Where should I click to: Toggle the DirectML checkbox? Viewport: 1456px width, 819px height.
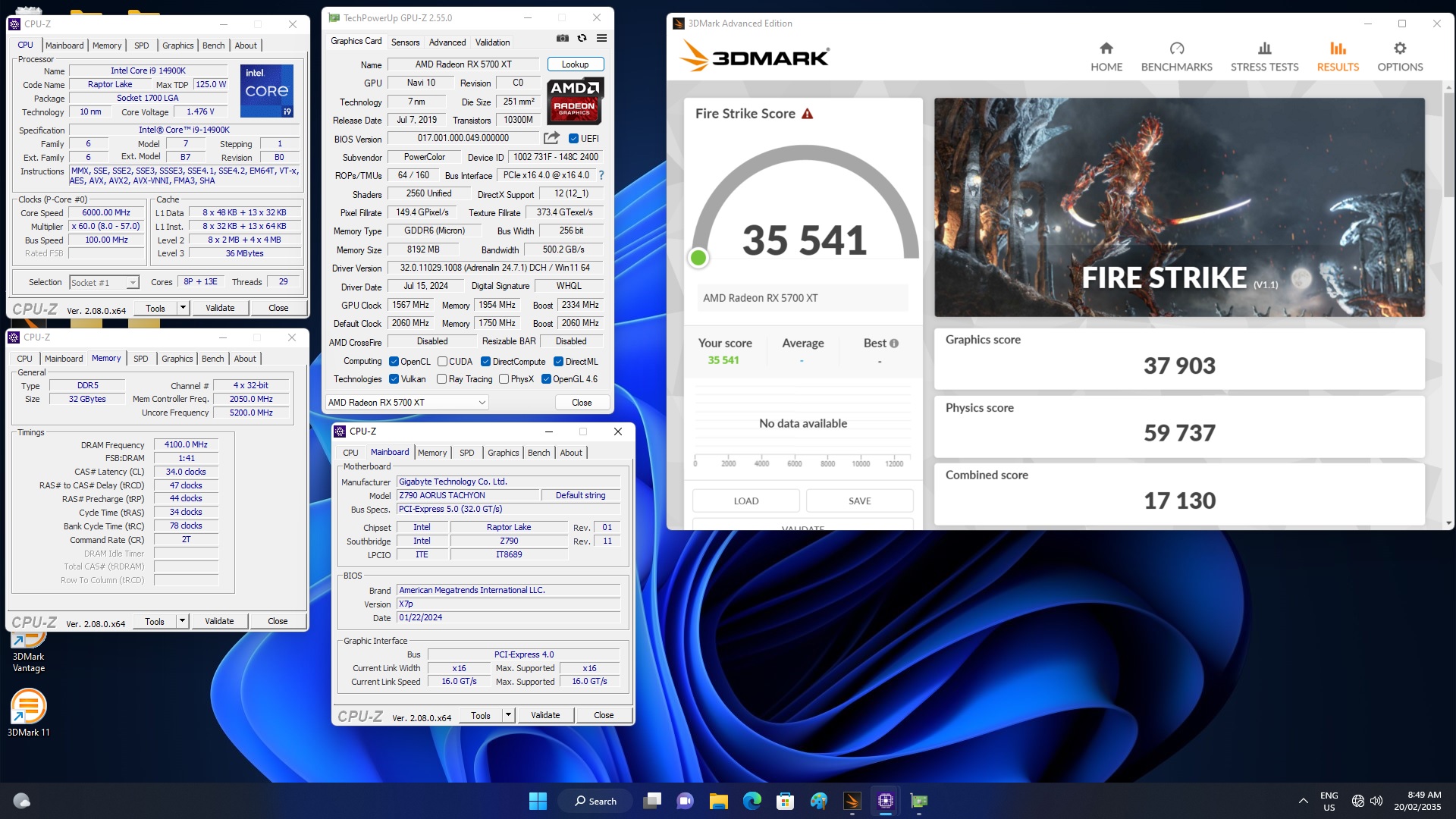pyautogui.click(x=558, y=362)
